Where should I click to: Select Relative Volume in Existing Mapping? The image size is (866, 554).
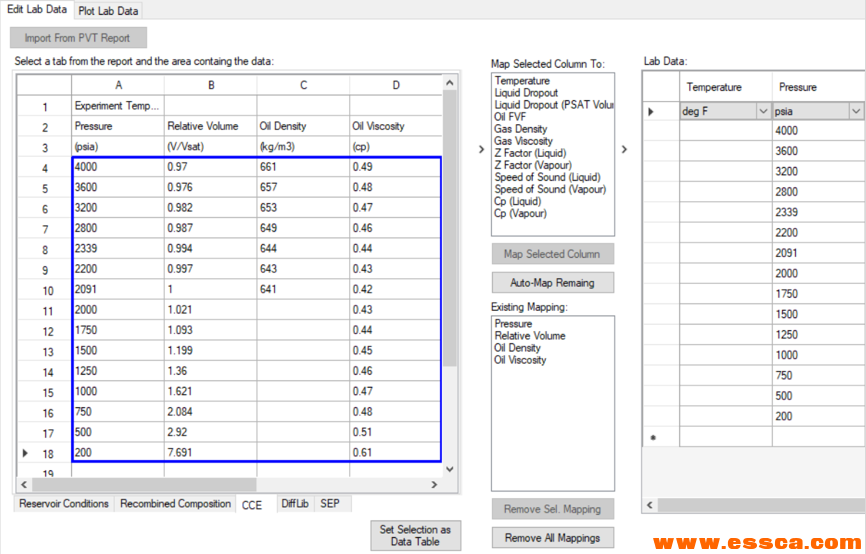coord(529,336)
